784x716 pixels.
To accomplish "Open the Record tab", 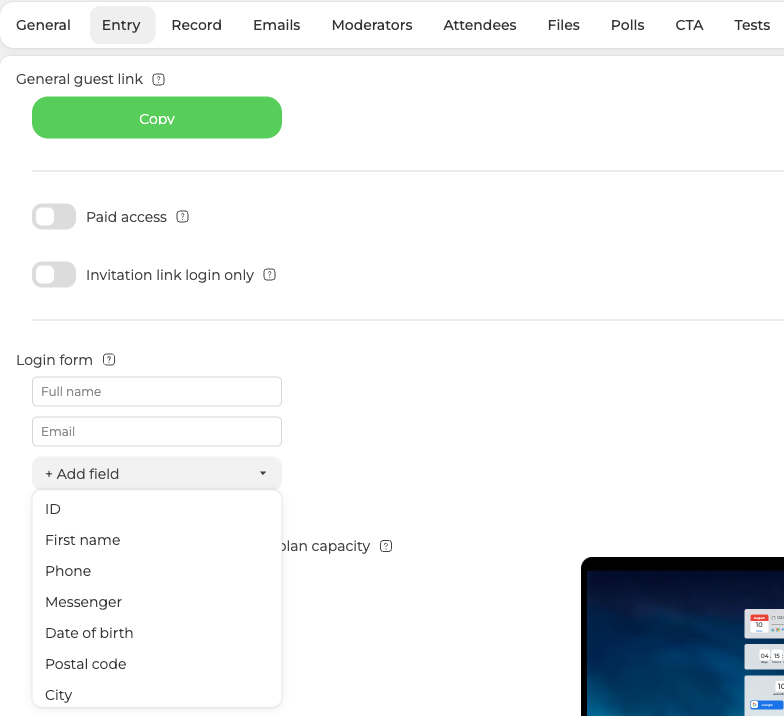I will point(196,25).
